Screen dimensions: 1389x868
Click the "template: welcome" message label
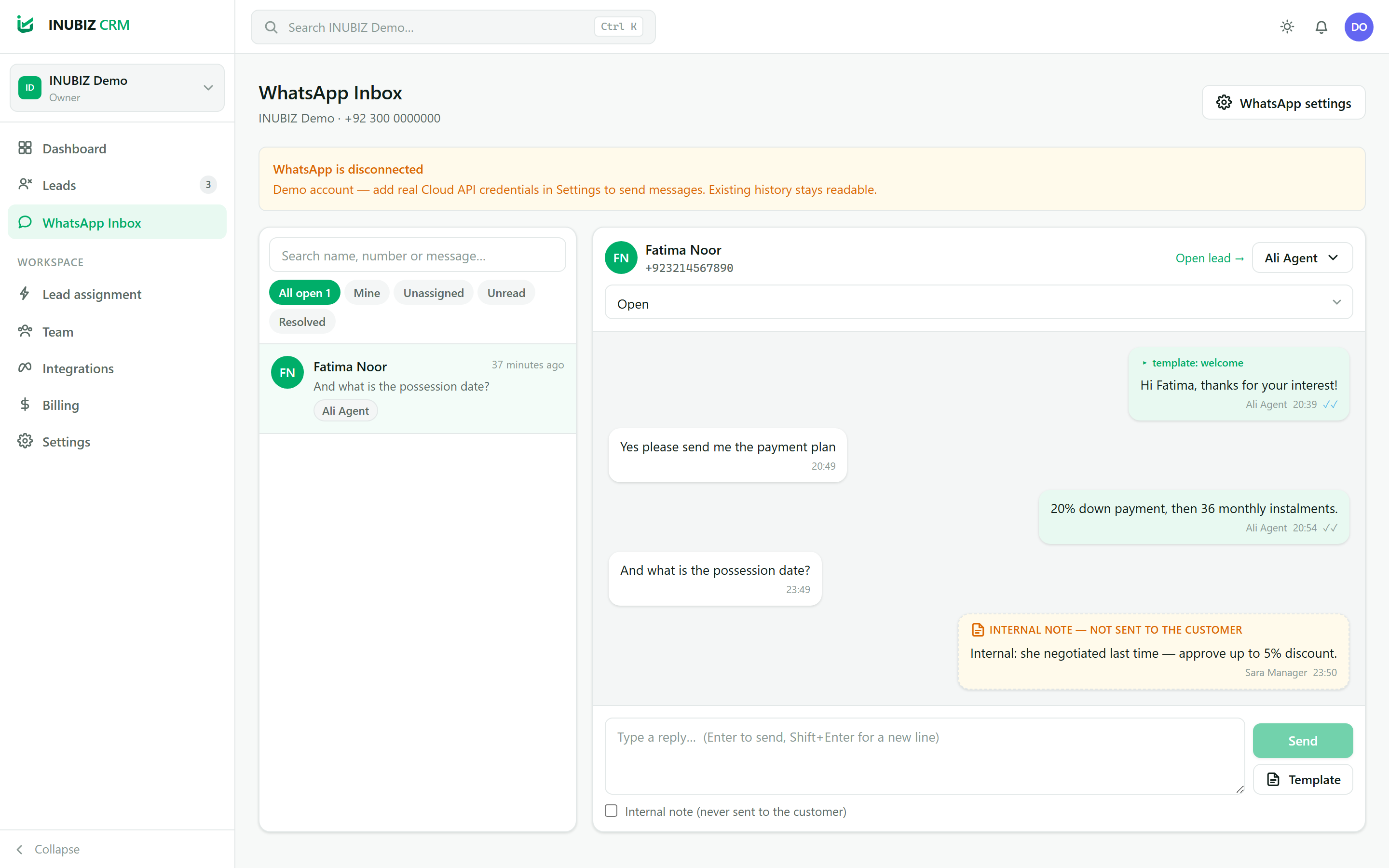tap(1198, 363)
